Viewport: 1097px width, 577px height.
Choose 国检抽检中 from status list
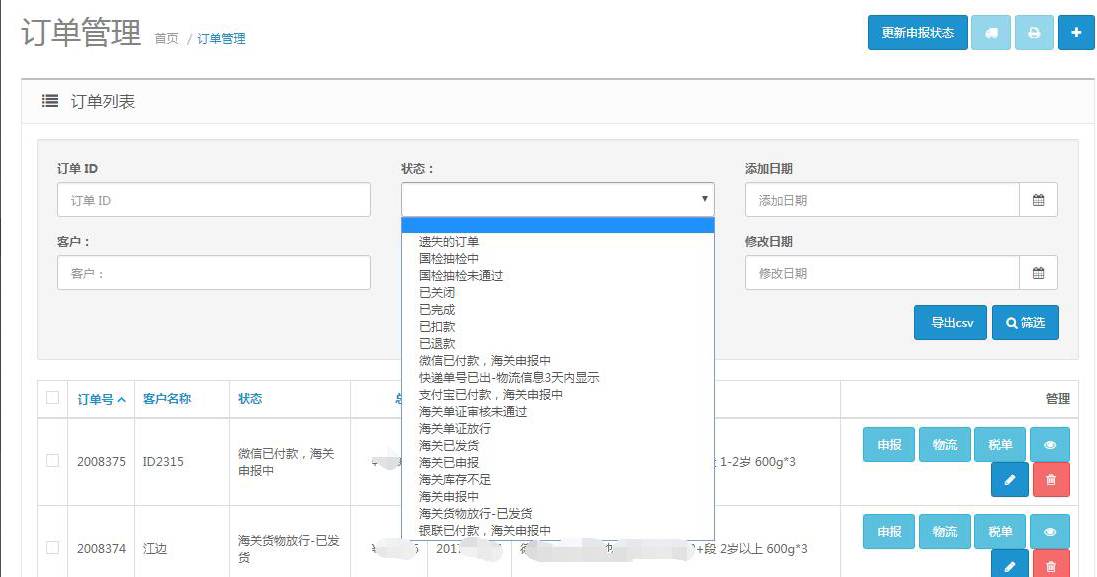(448, 259)
